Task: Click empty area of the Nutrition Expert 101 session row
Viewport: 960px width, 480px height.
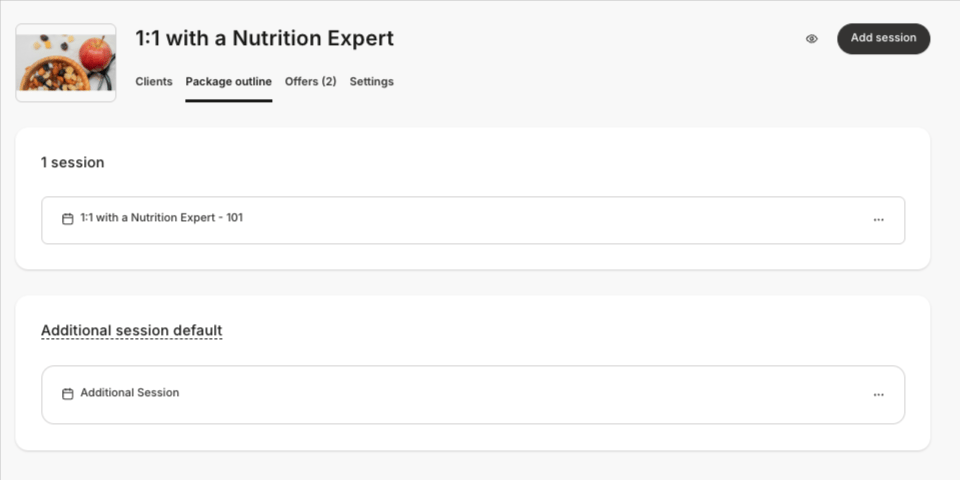Action: [551, 220]
